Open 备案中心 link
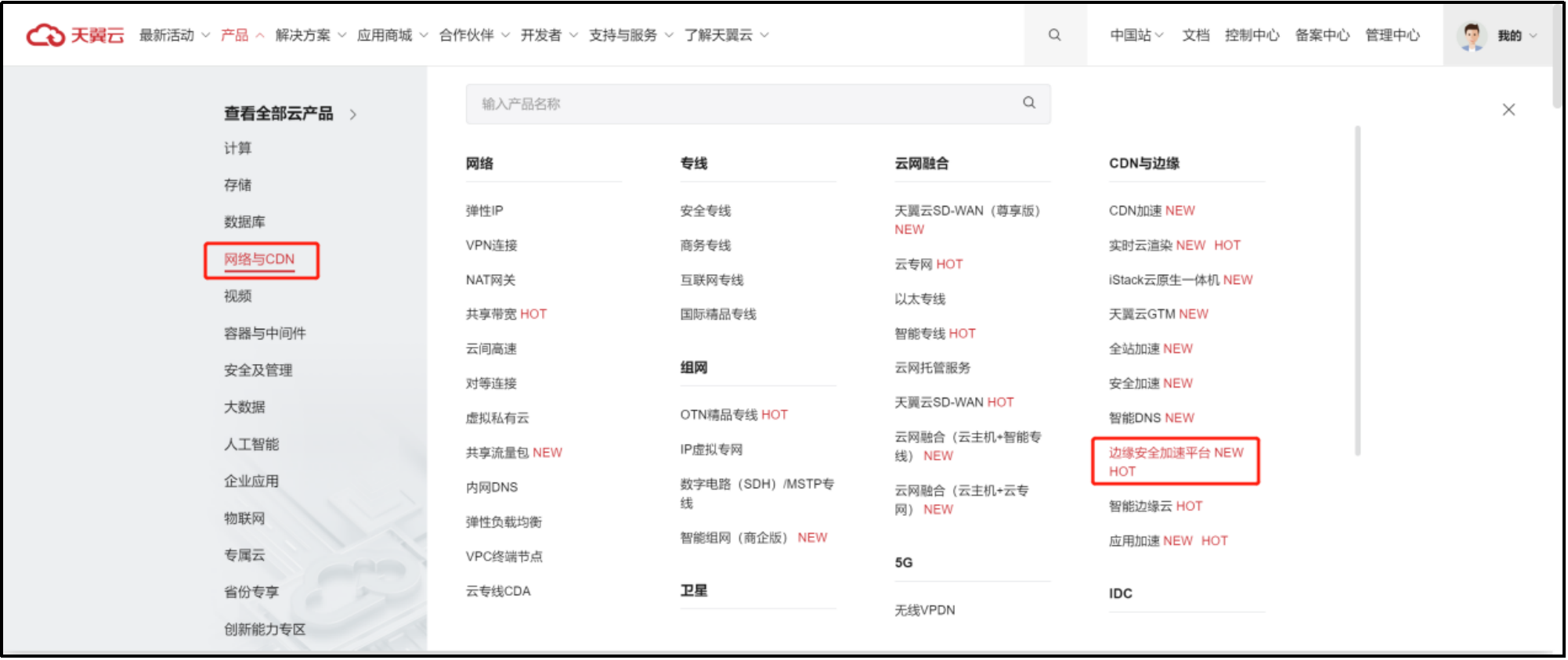 pos(1322,35)
